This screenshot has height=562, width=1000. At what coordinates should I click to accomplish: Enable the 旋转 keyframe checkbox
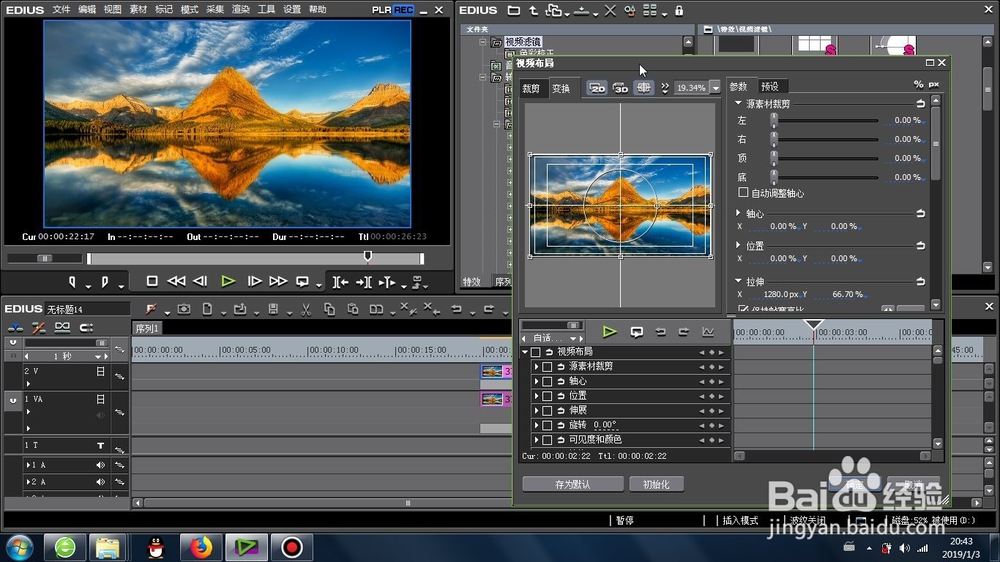click(x=547, y=425)
